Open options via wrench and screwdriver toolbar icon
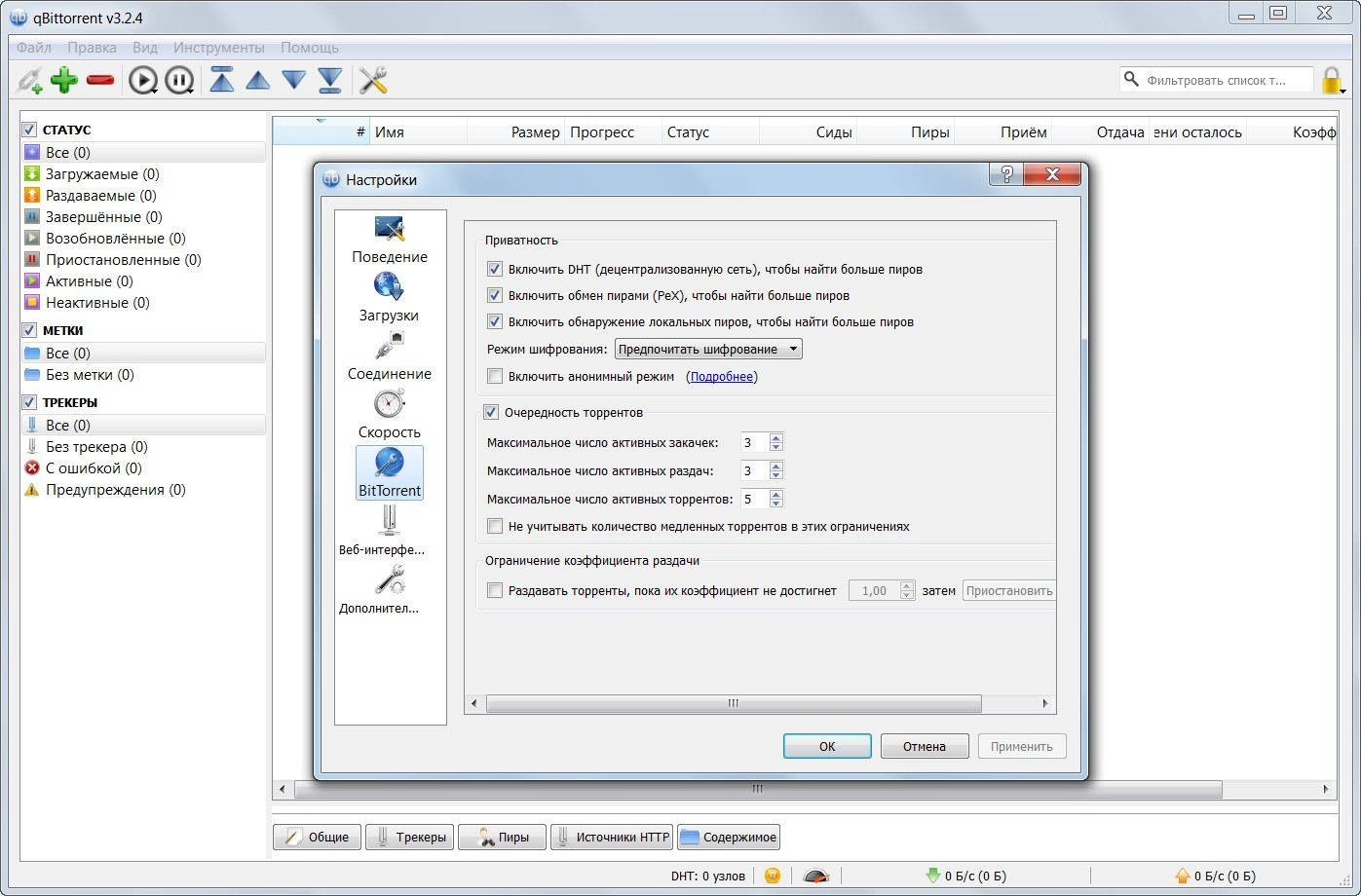 point(373,80)
